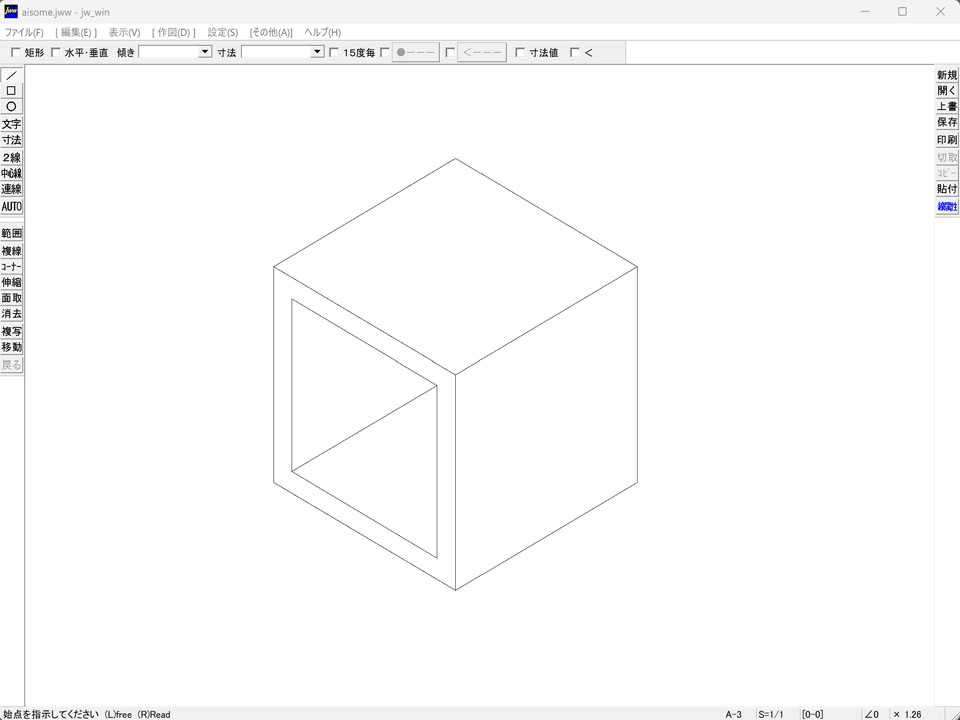This screenshot has height=720, width=960.
Task: Select the line drawing tool (／)
Action: 12,75
